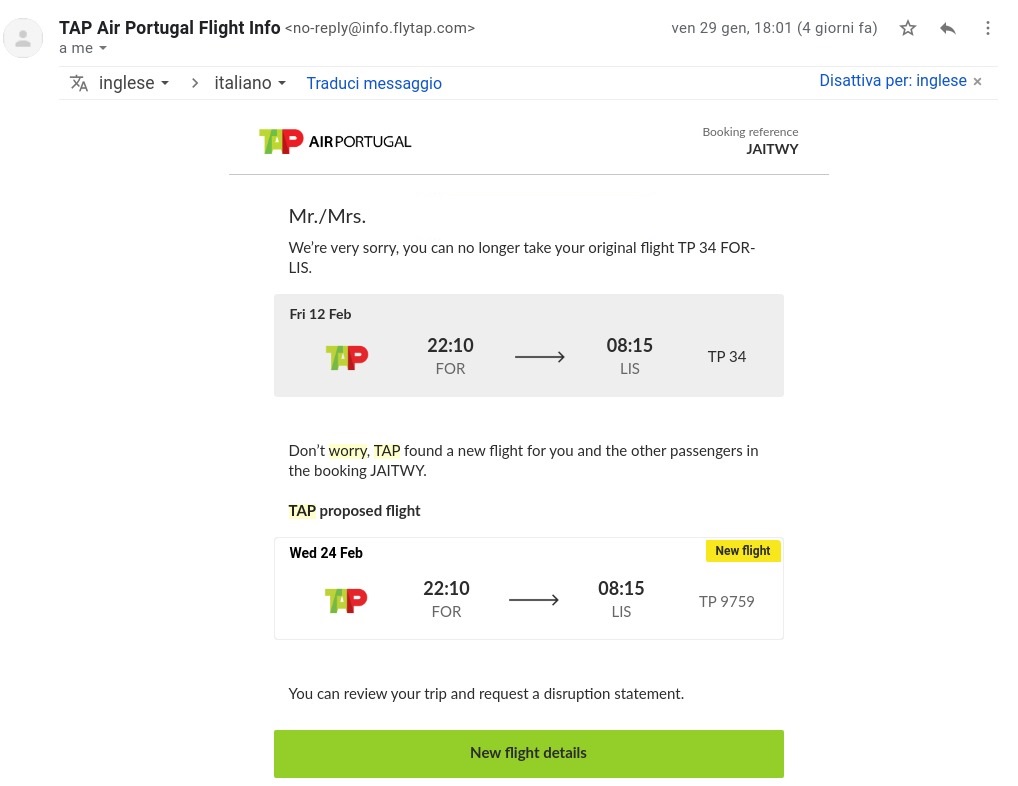Click the TAP Air Portugal header logo
This screenshot has width=1018, height=786.
[x=335, y=141]
